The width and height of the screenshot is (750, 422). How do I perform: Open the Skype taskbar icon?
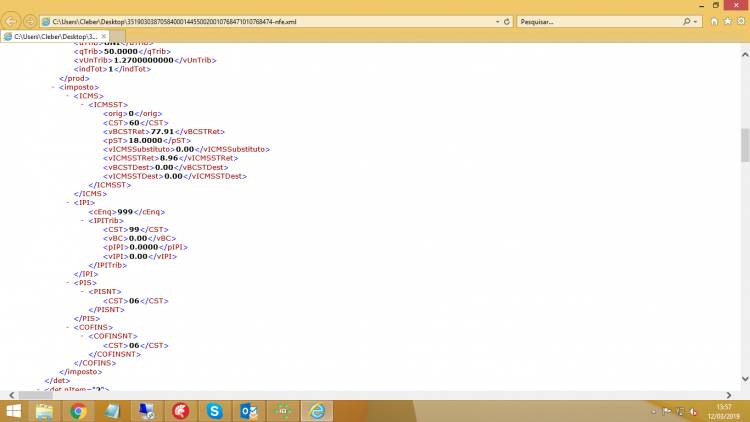(x=214, y=411)
